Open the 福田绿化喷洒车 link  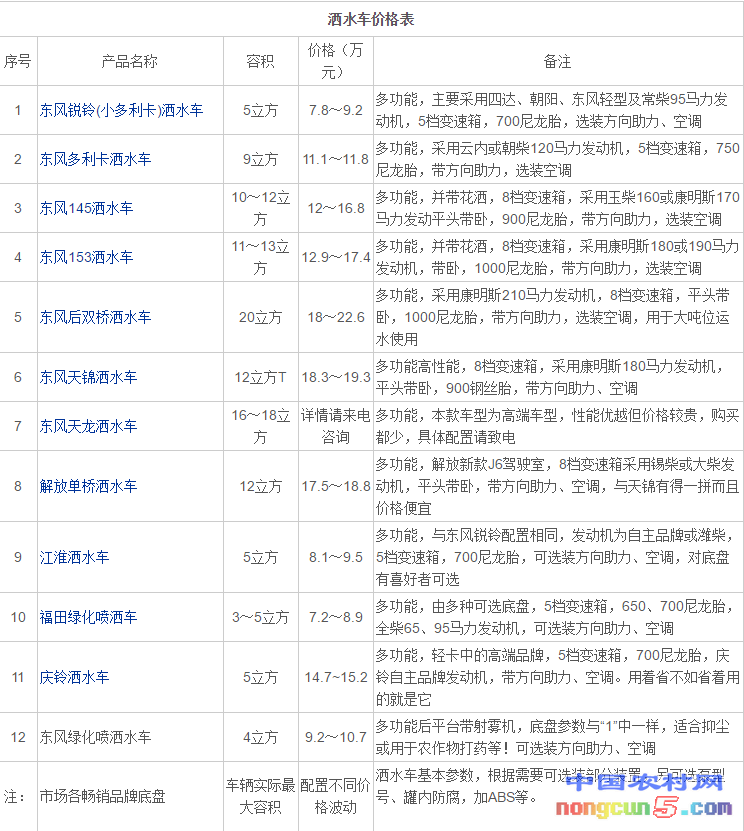pyautogui.click(x=88, y=617)
